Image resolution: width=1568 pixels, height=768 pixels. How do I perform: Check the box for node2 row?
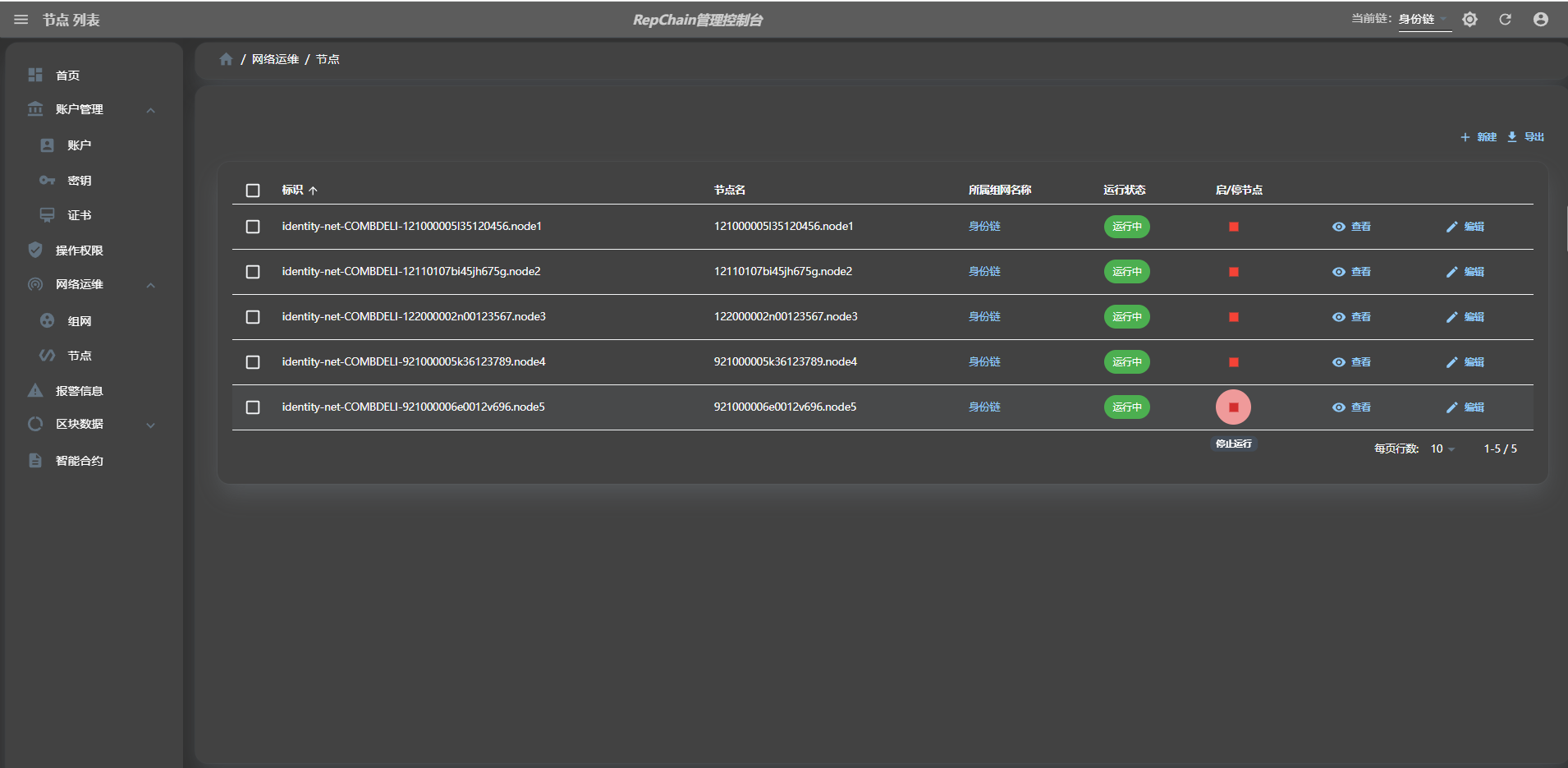click(253, 272)
